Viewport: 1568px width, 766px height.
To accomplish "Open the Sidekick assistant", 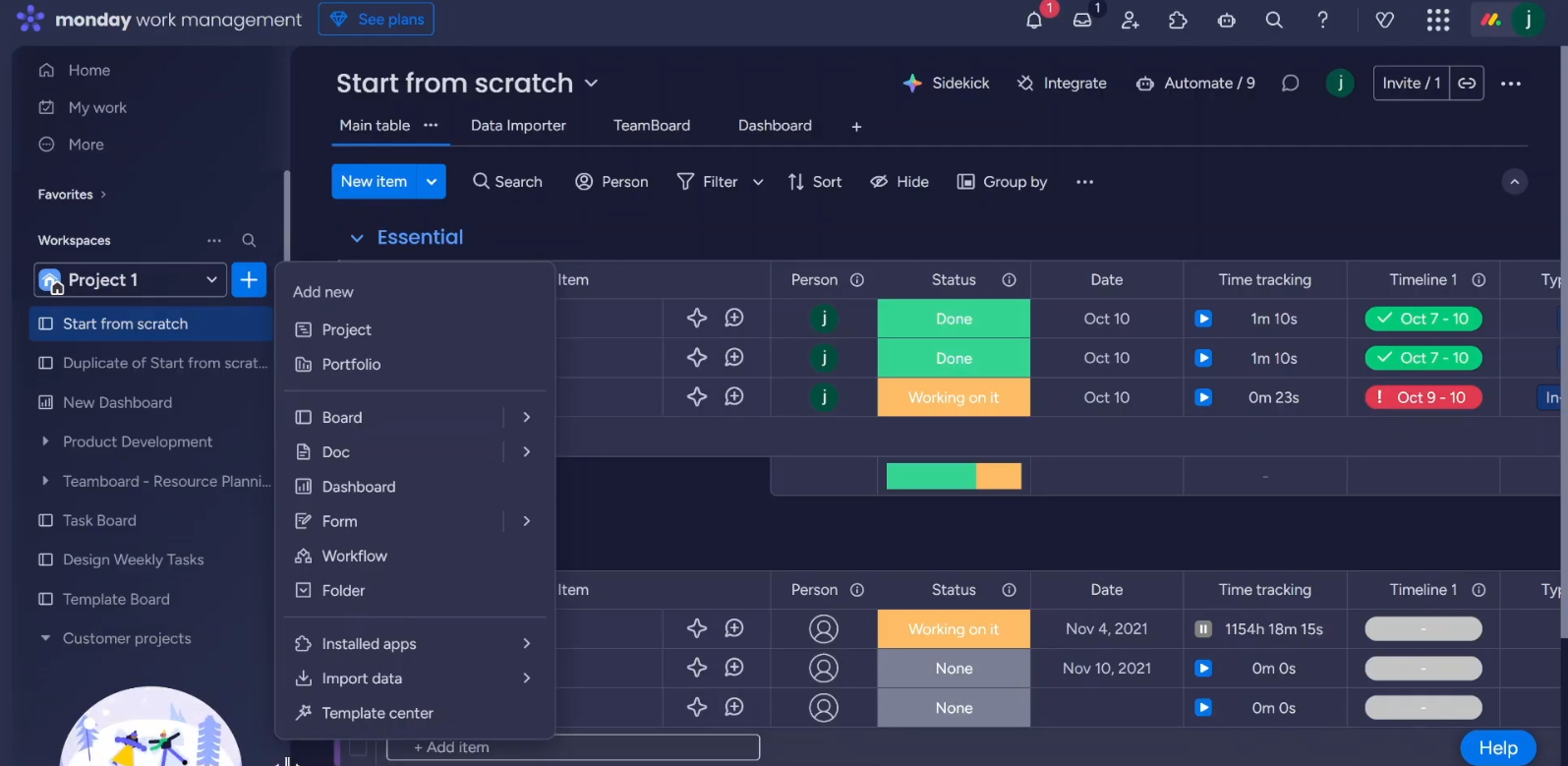I will click(x=946, y=84).
